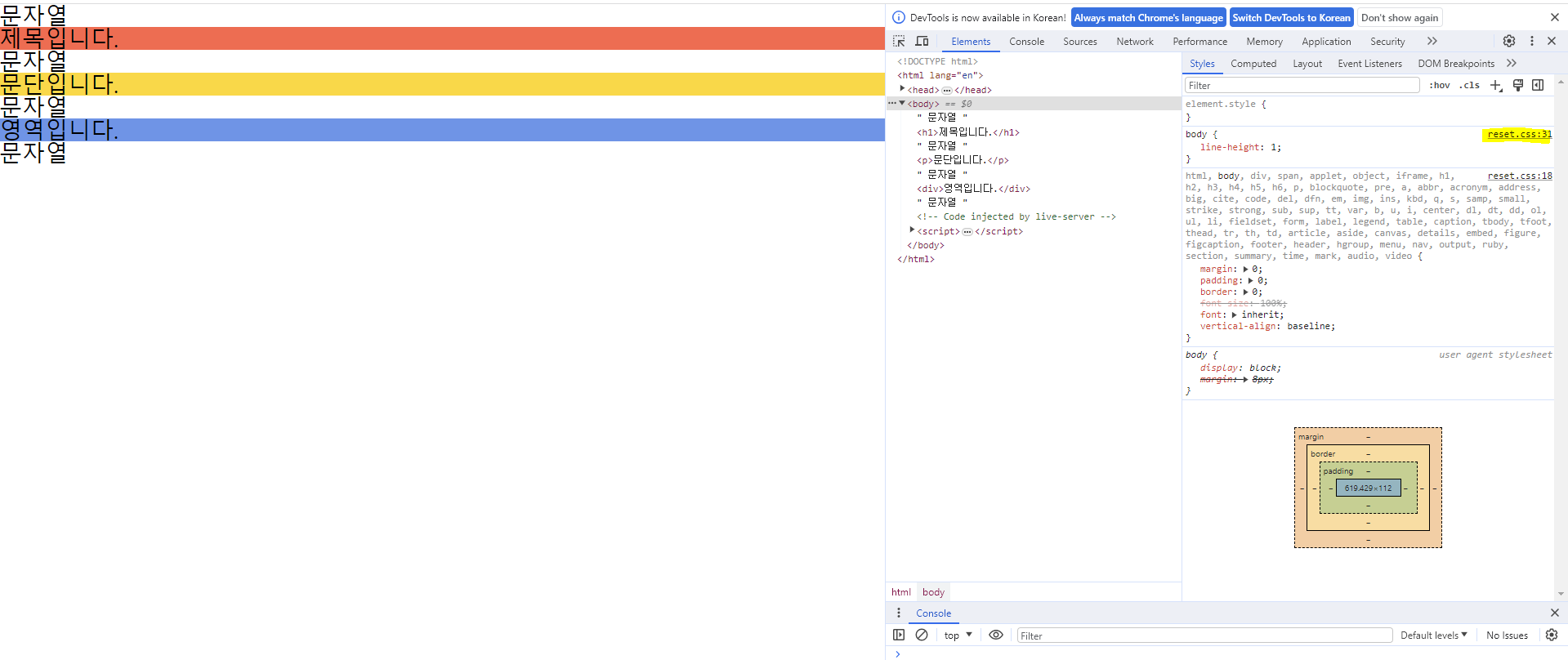Select the Computed sub-tab
This screenshot has height=660, width=1568.
(1253, 63)
